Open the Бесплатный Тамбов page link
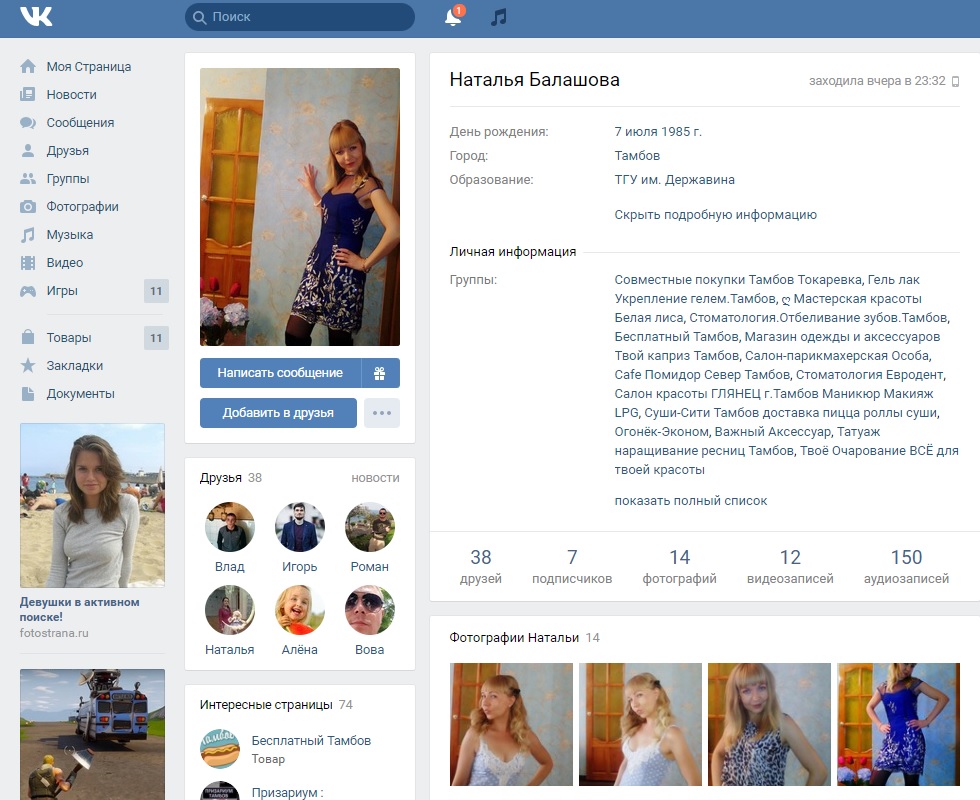980x800 pixels. [311, 741]
